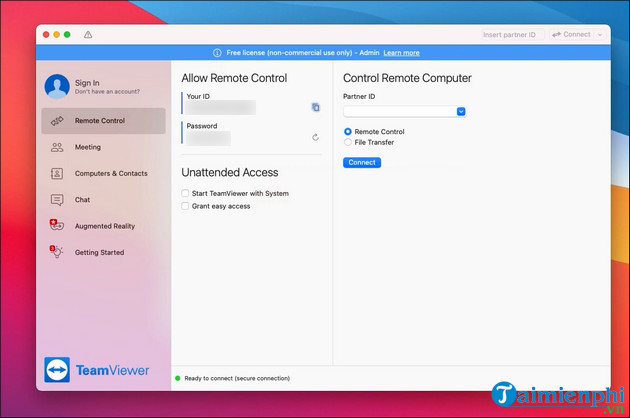Follow the Learn more link

click(x=401, y=53)
